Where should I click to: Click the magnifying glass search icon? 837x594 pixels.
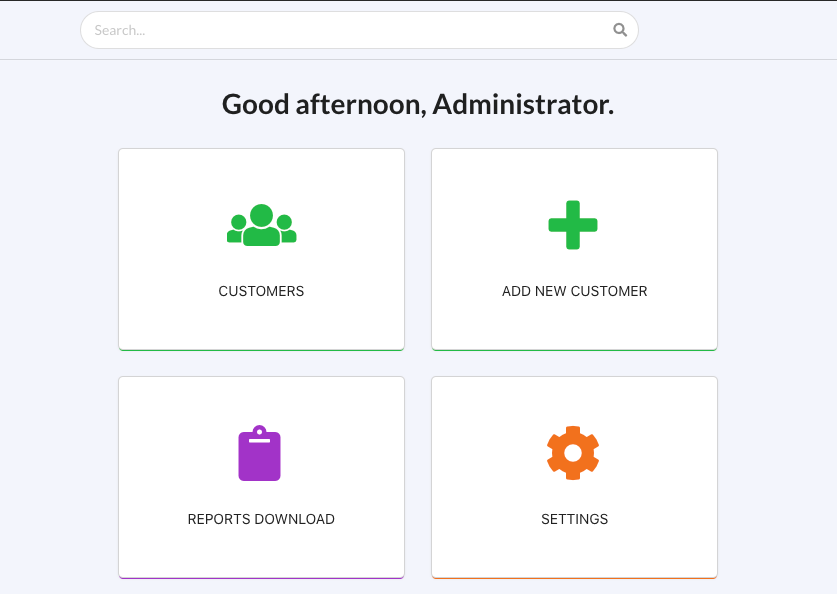click(x=620, y=30)
